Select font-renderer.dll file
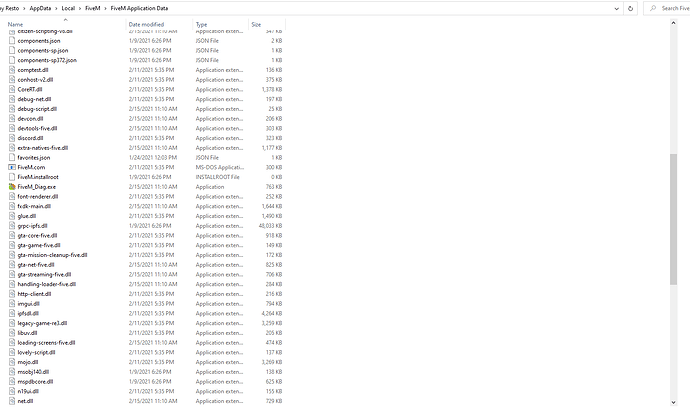This screenshot has width=690, height=416. 38,196
